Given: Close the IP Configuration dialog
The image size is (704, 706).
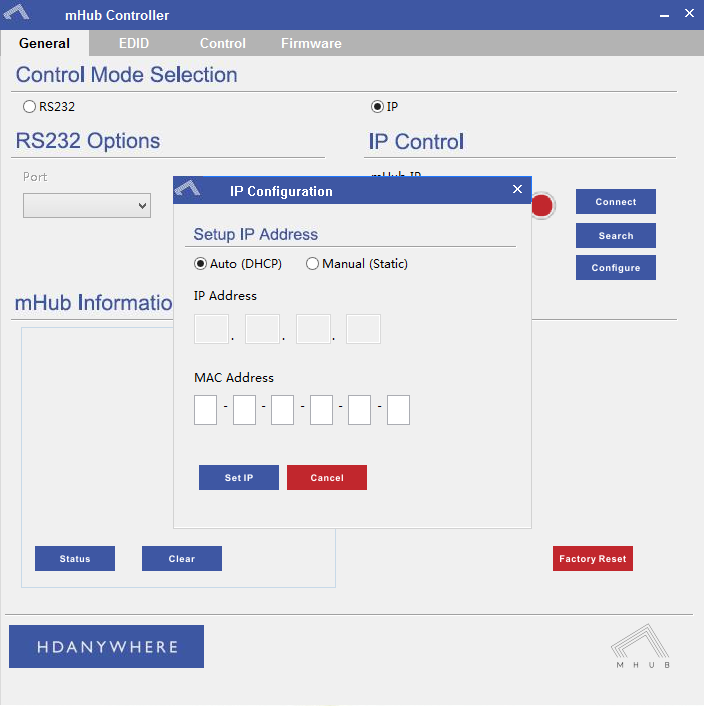Looking at the screenshot, I should coord(517,189).
